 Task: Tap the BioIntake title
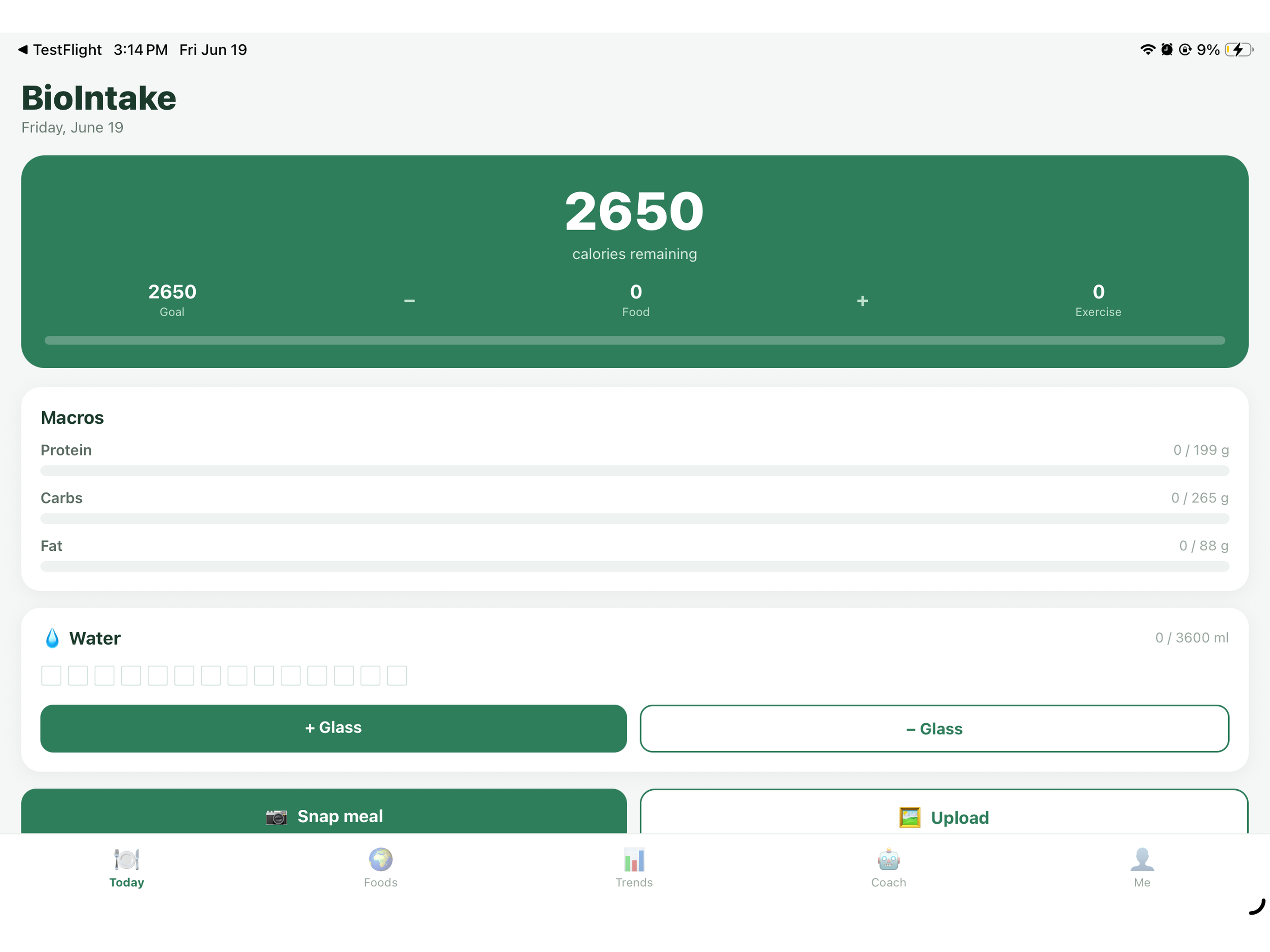(99, 98)
